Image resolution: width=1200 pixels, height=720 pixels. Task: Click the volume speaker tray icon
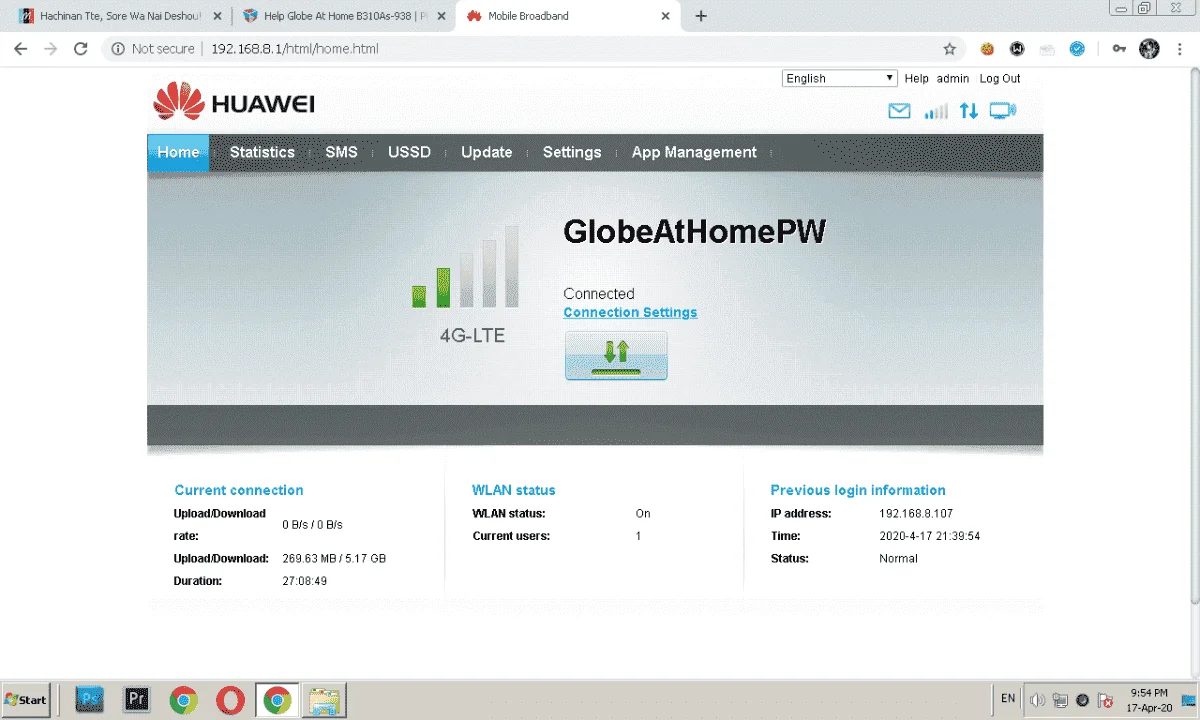point(1038,700)
